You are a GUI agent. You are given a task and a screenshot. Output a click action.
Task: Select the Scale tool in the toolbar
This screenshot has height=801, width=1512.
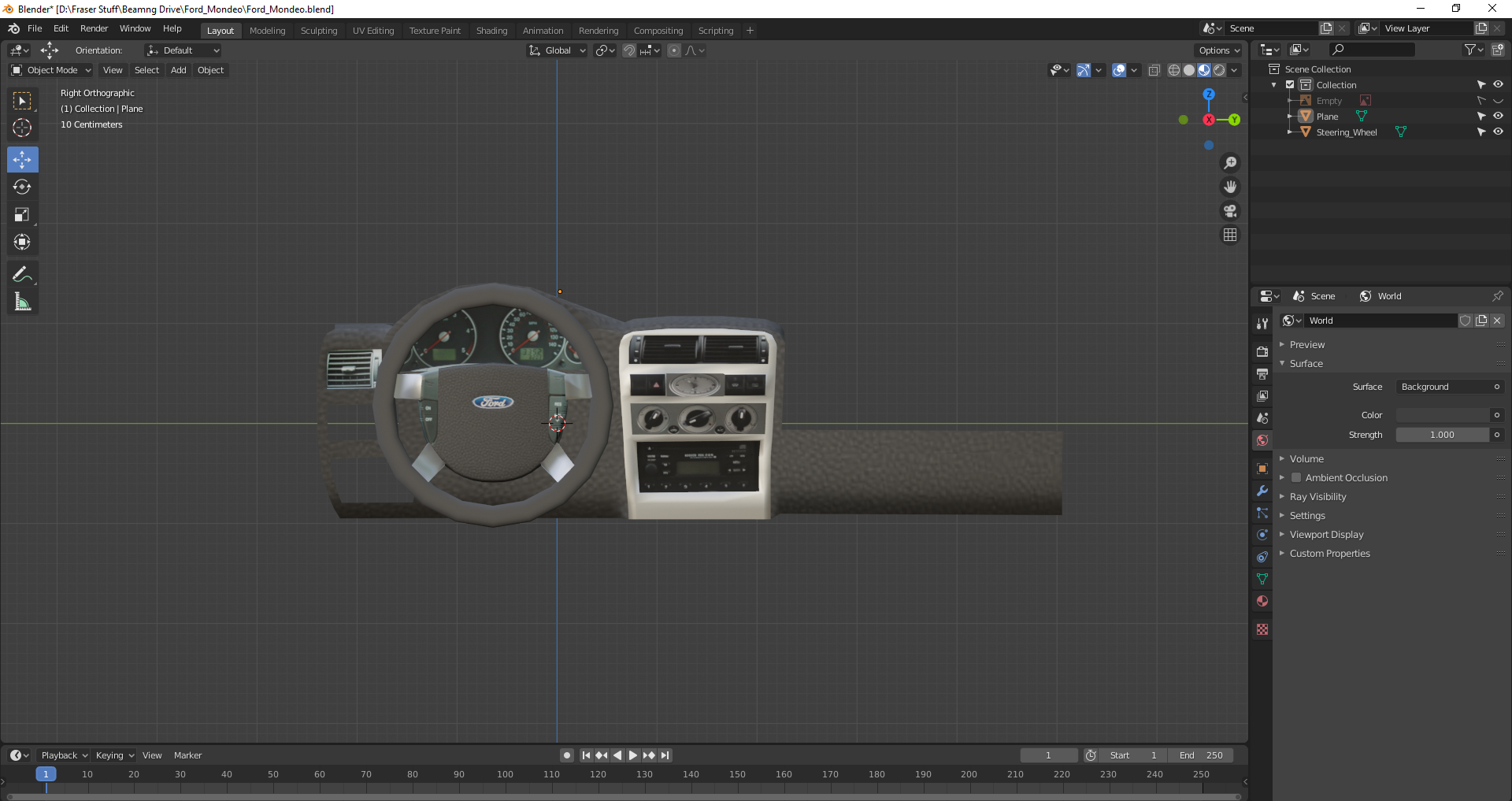pos(22,215)
